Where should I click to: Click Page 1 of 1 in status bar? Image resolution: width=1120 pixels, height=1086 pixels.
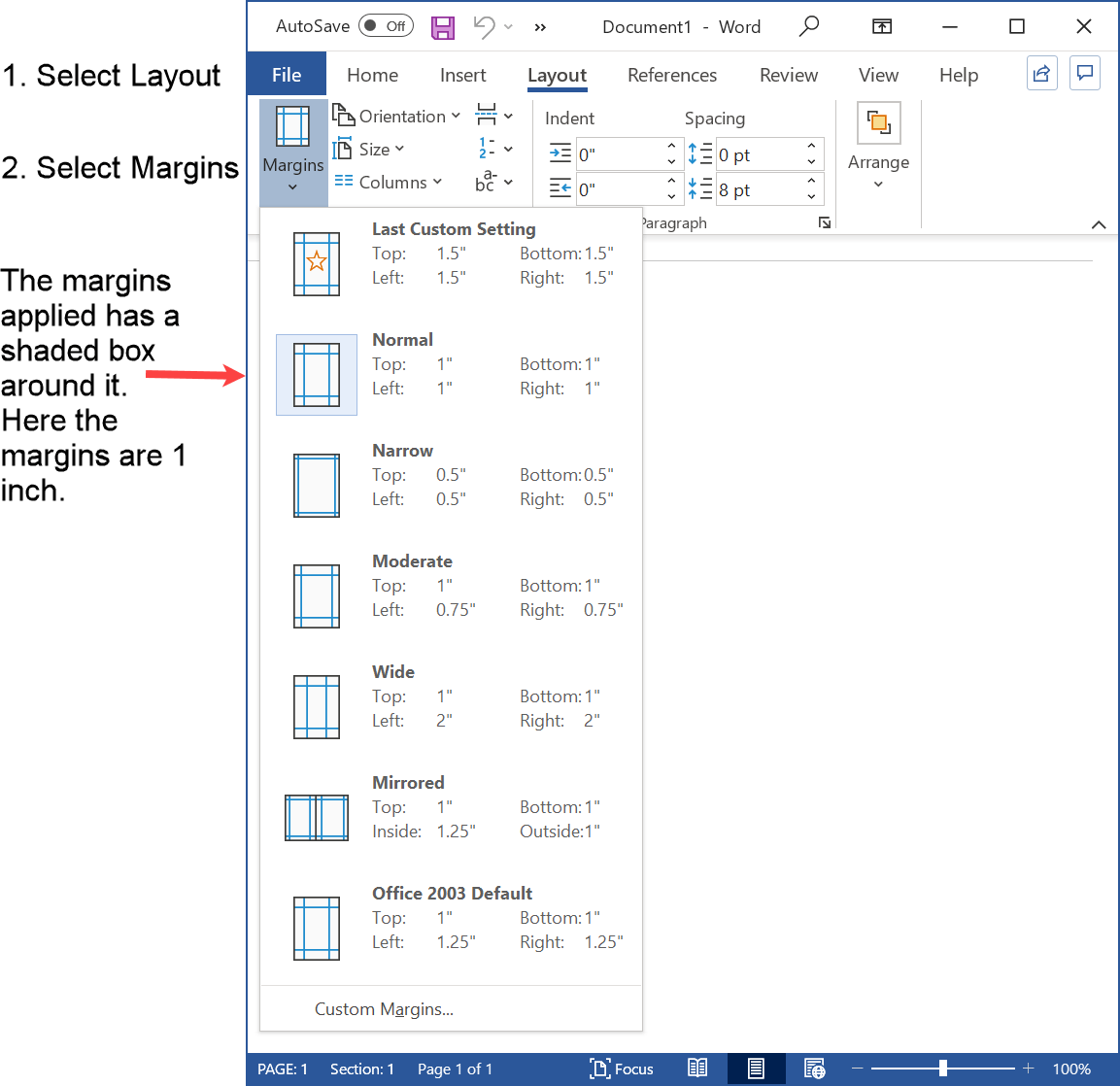pyautogui.click(x=455, y=1069)
